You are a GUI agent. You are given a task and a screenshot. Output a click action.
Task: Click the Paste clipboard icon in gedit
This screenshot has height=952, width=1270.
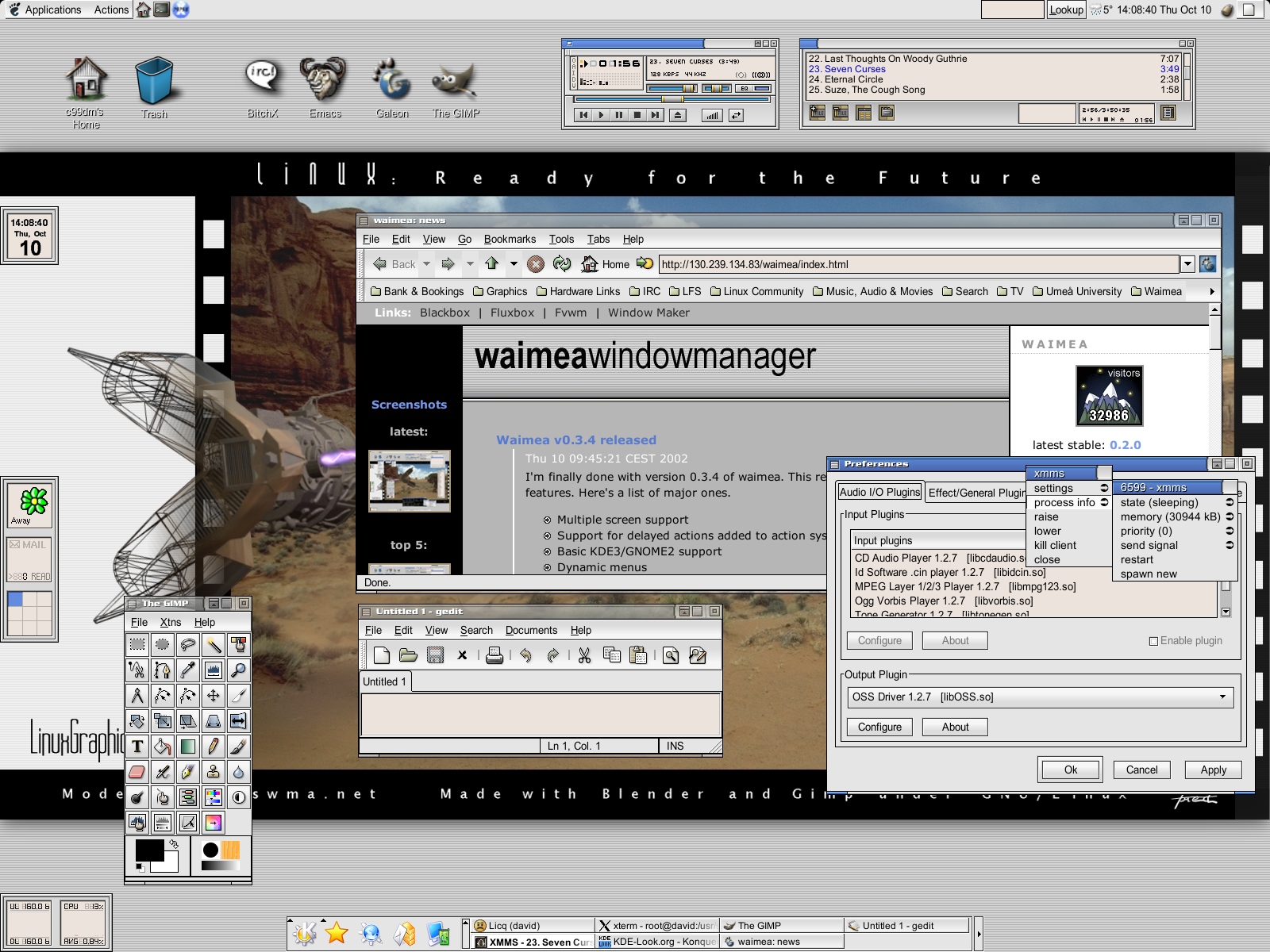click(638, 655)
